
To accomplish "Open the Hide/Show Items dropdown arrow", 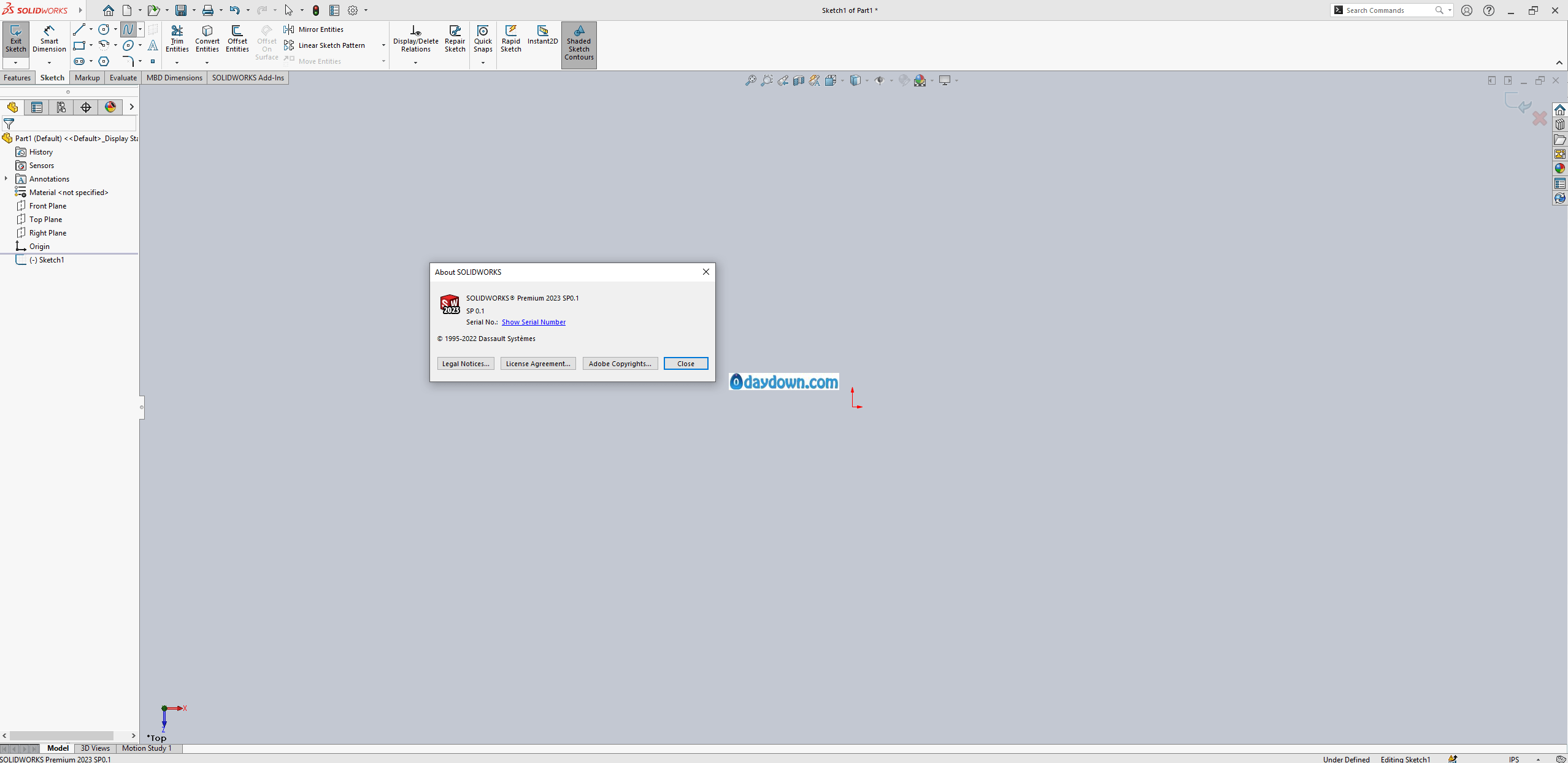I will pos(891,80).
